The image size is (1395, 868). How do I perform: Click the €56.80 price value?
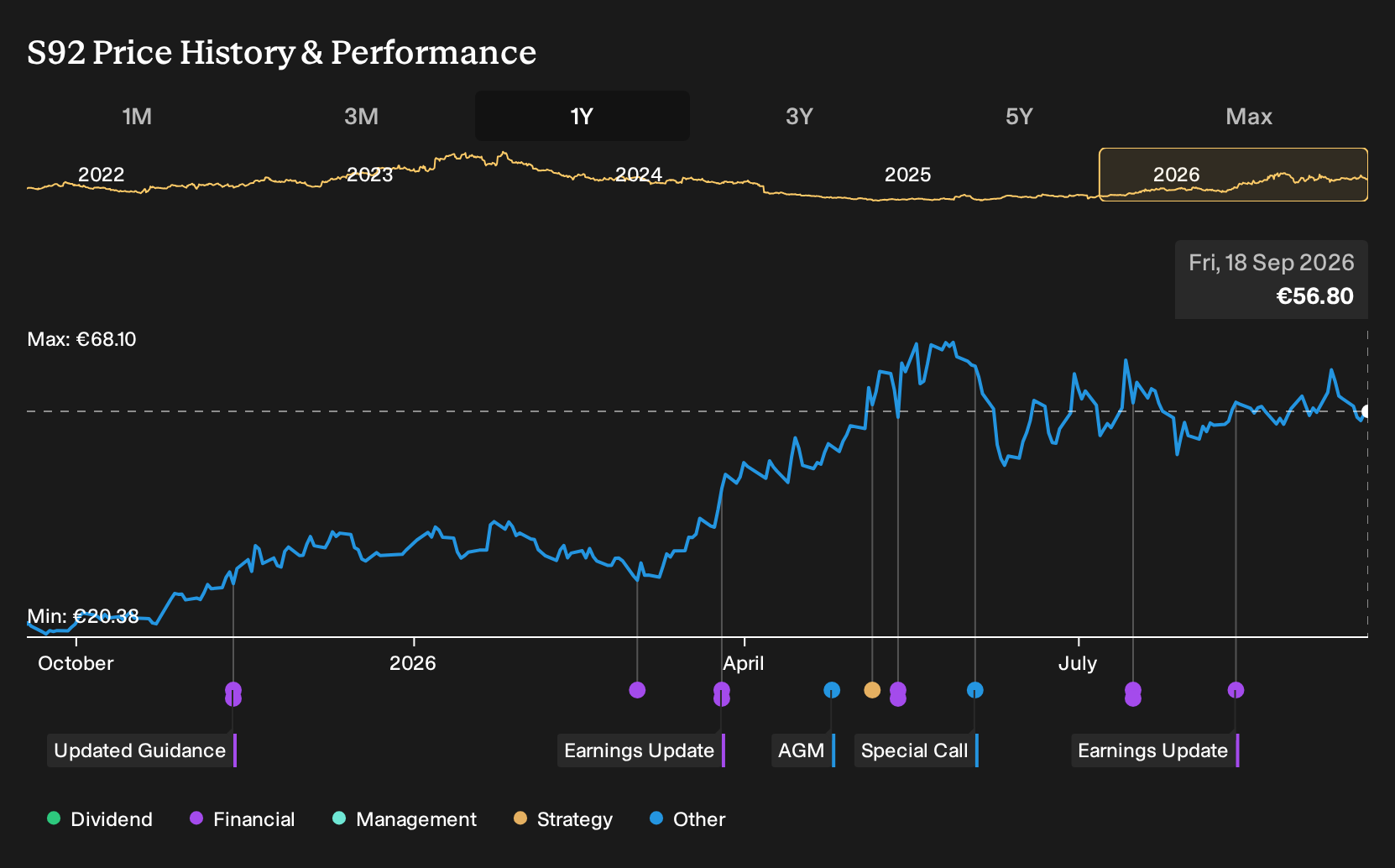point(1314,296)
